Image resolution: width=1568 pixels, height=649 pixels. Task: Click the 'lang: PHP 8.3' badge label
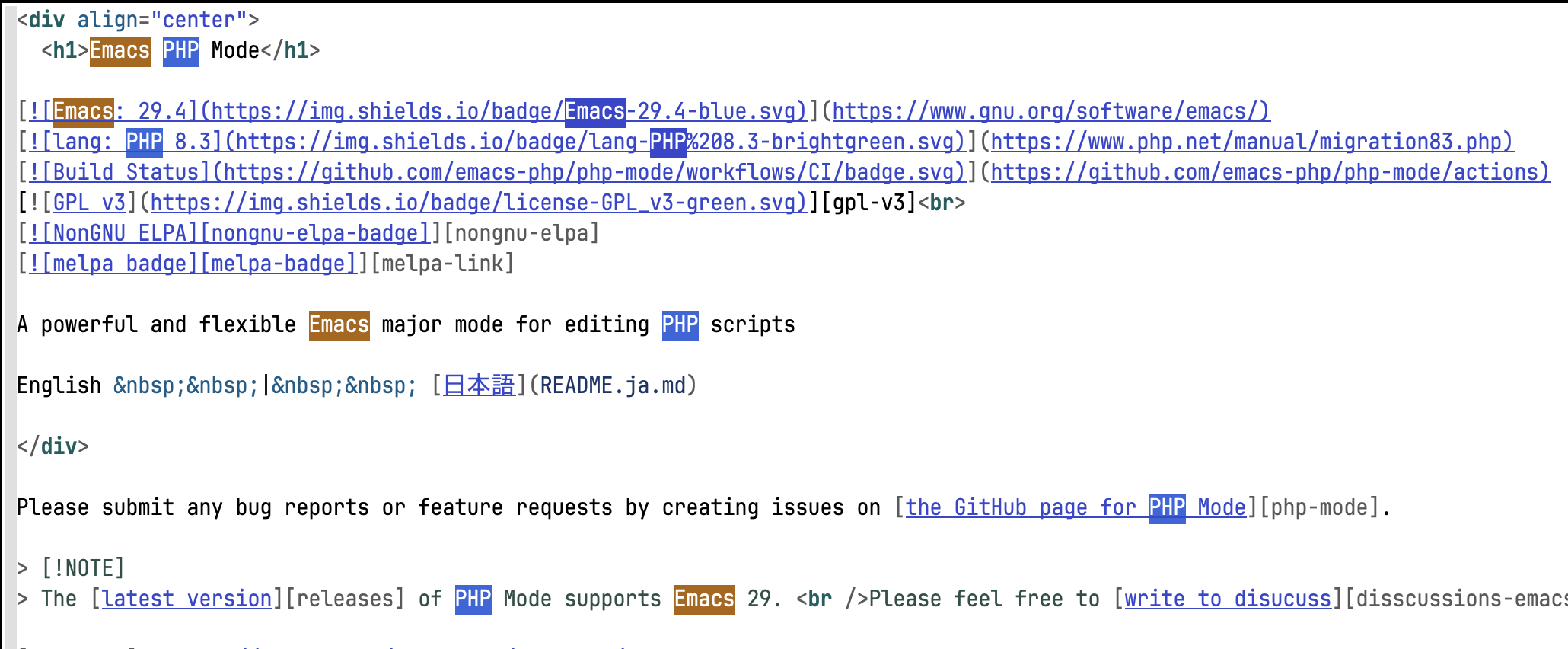click(132, 142)
